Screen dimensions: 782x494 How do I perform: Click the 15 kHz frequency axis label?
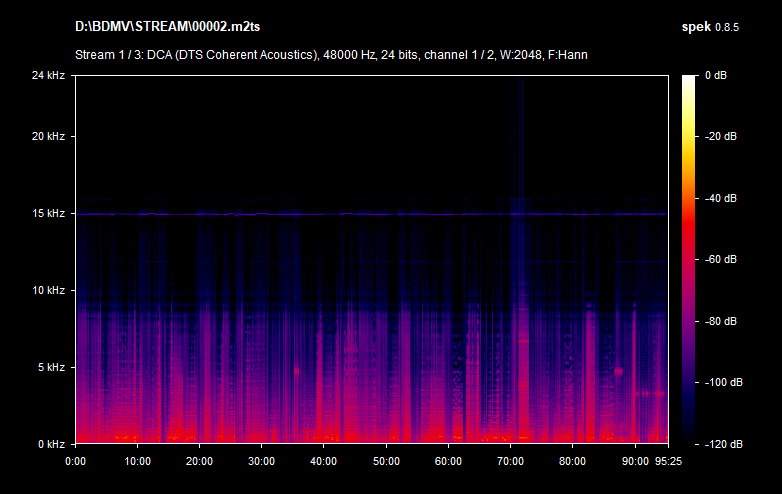pos(47,214)
